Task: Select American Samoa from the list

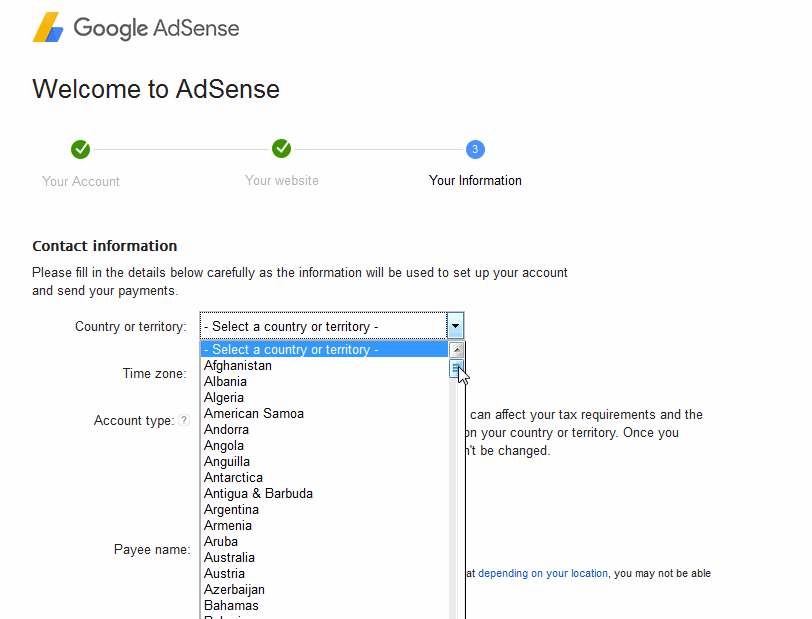Action: 324,414
